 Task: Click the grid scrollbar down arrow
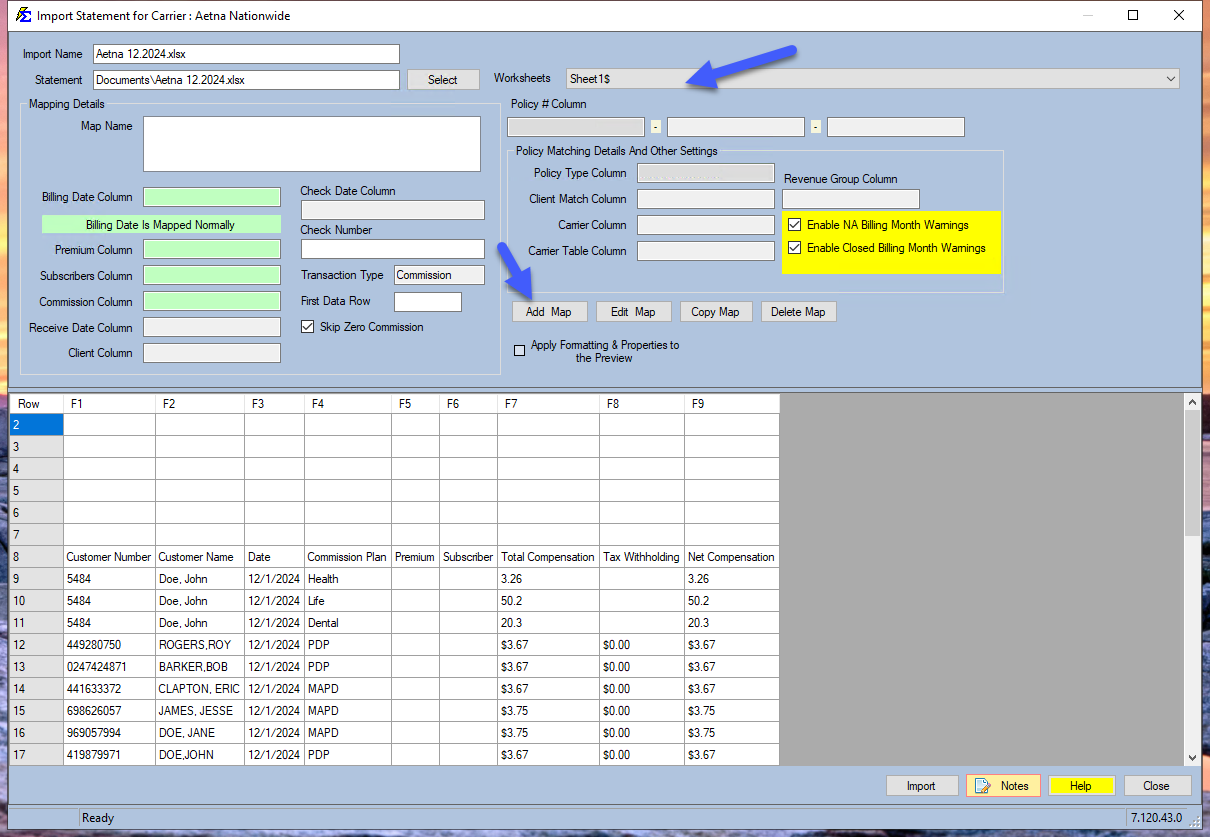[1192, 757]
